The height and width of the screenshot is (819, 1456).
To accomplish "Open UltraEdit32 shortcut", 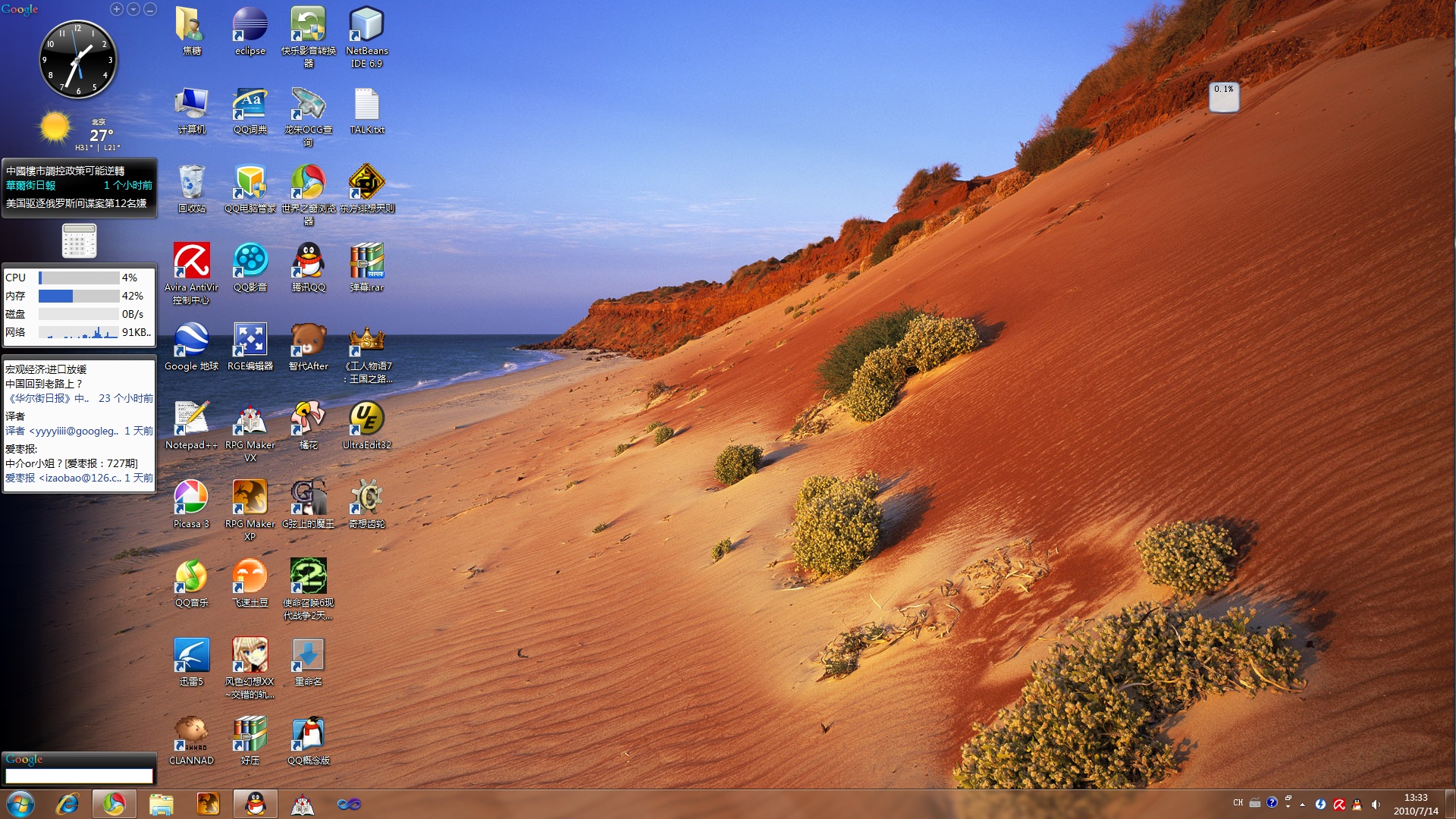I will pos(366,425).
